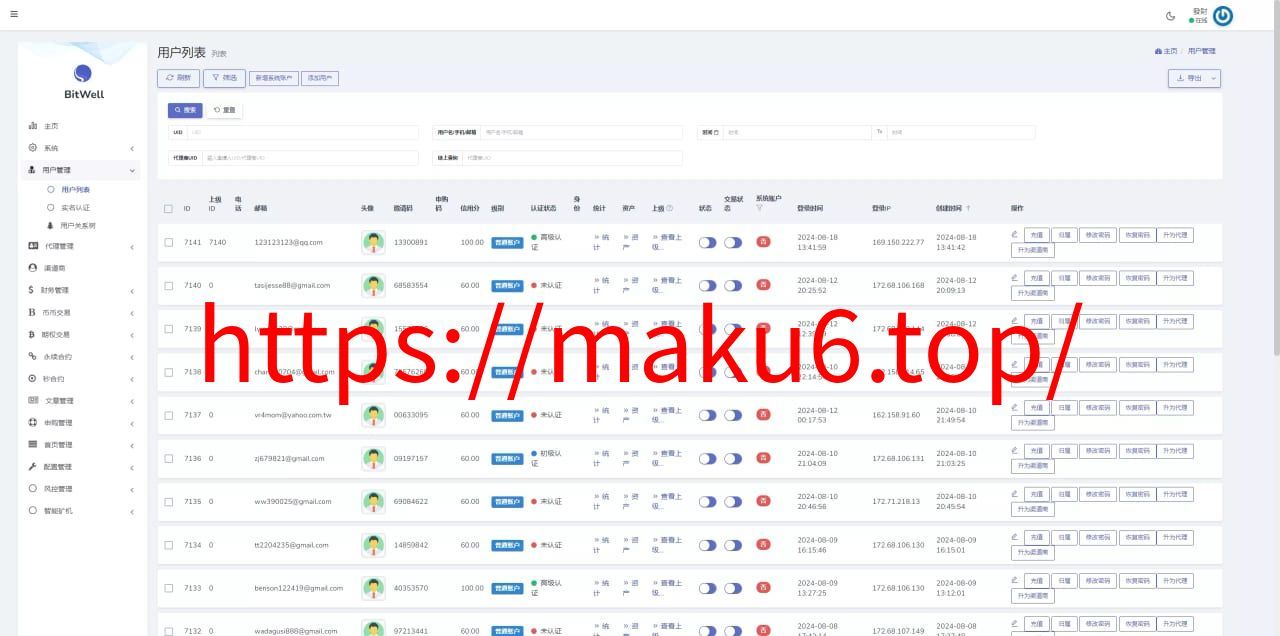Switch to dark mode moon icon
Viewport: 1280px width, 636px height.
point(1171,16)
